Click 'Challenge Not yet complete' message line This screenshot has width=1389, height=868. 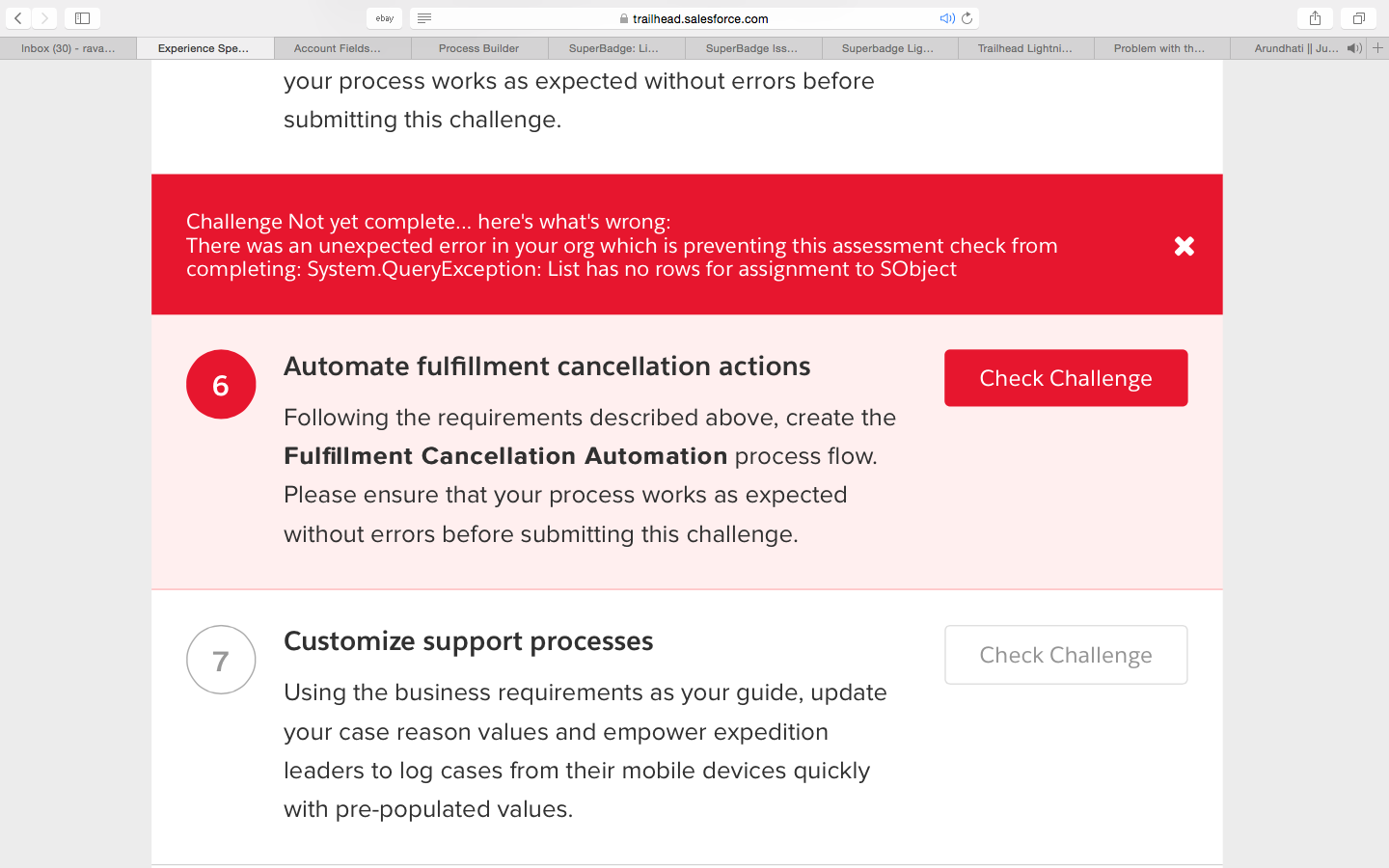pos(428,222)
